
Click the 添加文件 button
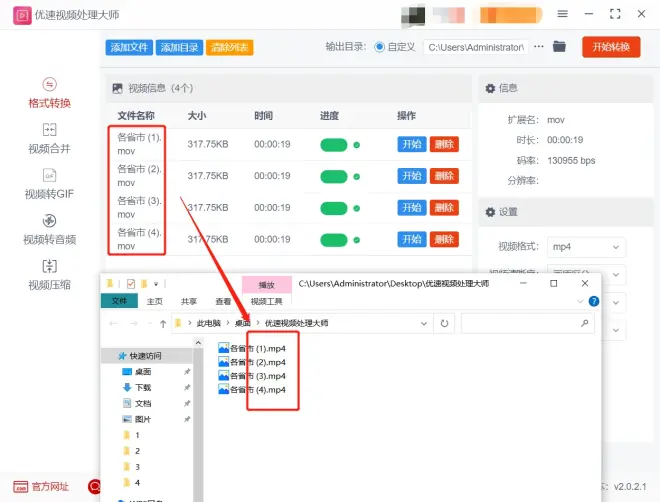tap(129, 47)
